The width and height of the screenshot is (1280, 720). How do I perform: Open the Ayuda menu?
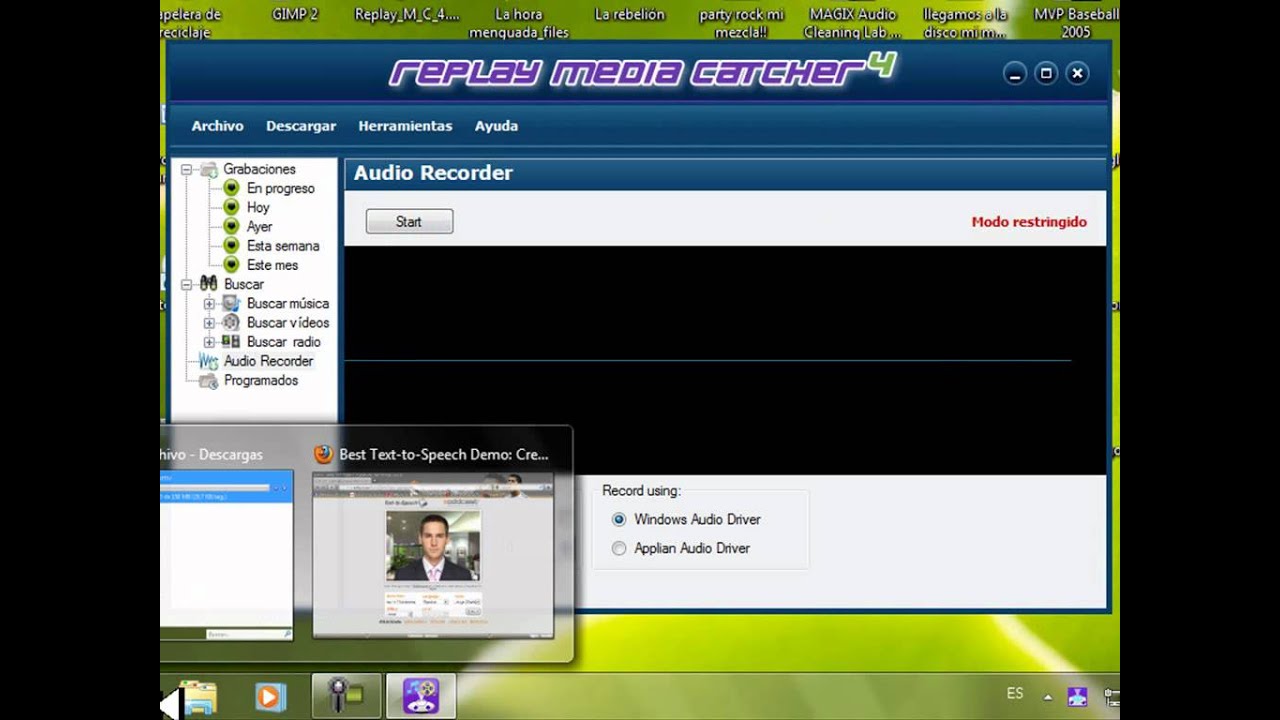[x=496, y=126]
